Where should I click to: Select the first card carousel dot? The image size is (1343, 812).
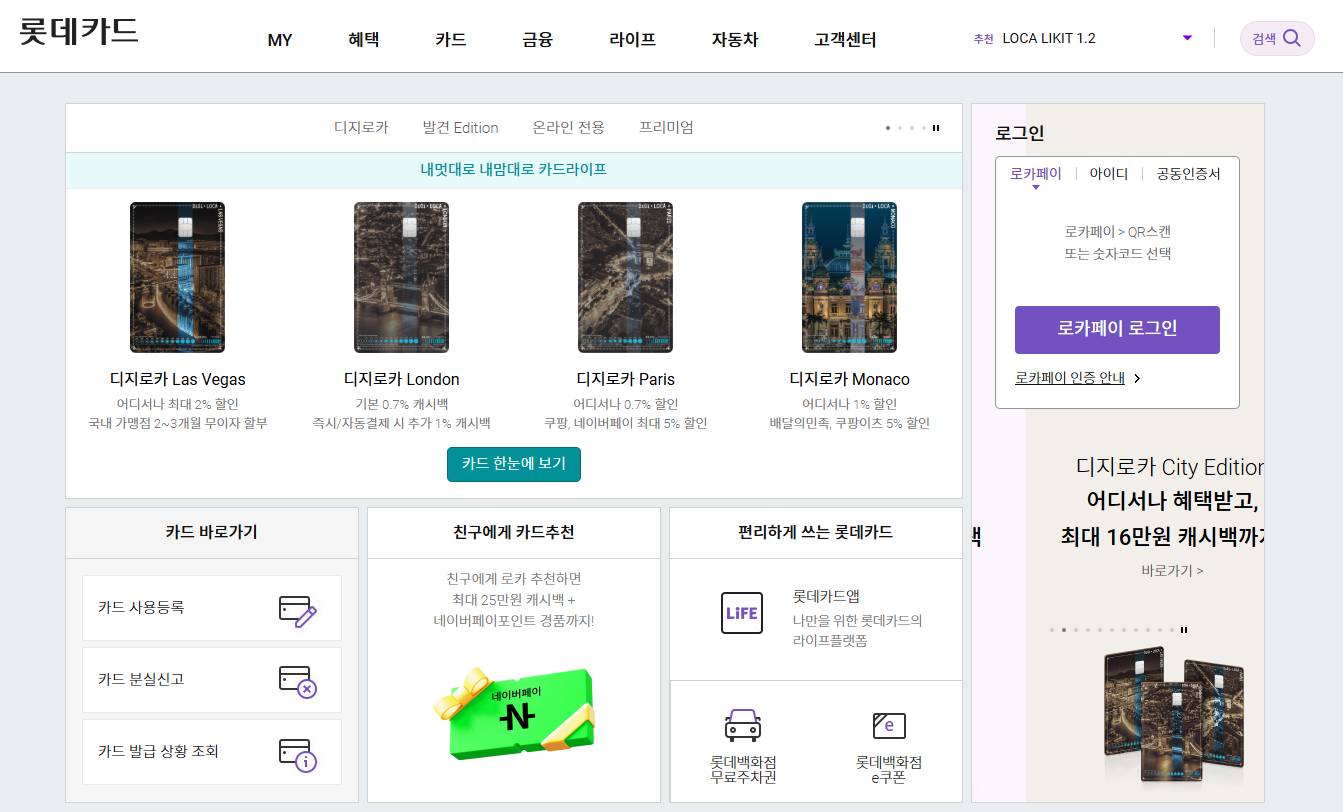888,128
